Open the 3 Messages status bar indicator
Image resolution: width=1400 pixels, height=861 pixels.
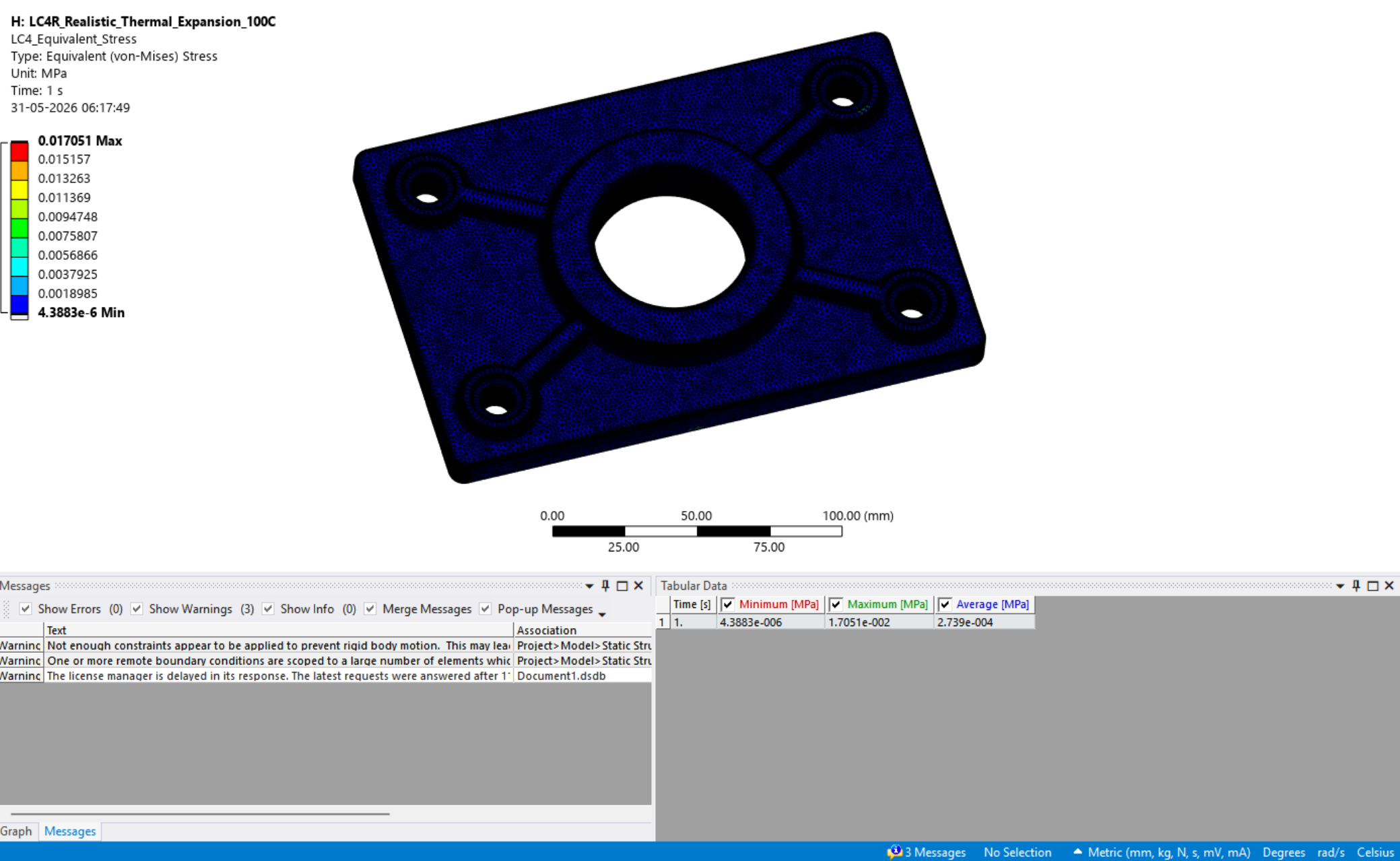[927, 852]
